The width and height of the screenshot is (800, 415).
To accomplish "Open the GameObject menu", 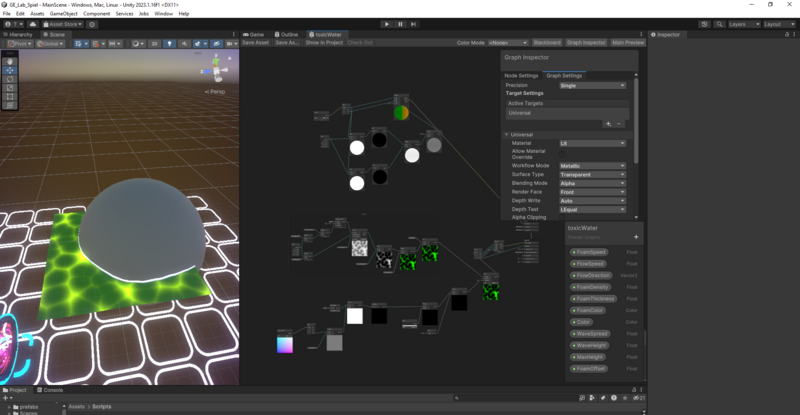I will [x=62, y=13].
